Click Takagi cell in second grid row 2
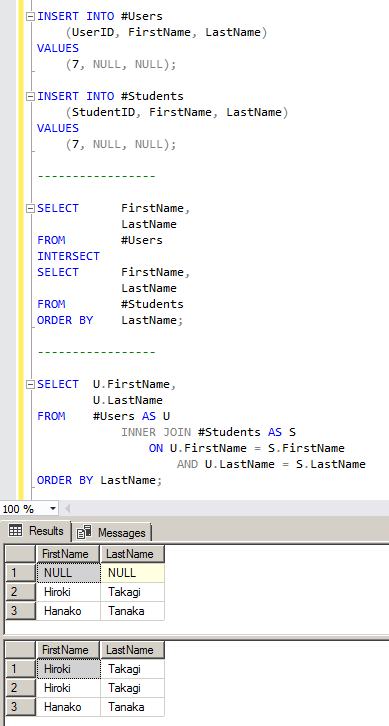 click(x=132, y=688)
